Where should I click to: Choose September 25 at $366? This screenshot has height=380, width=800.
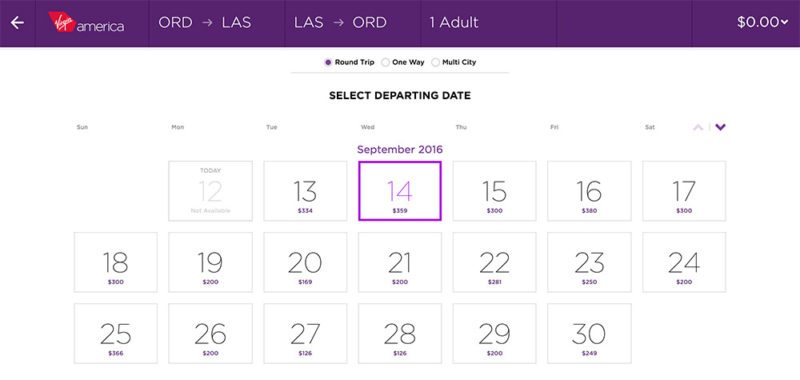pos(116,334)
